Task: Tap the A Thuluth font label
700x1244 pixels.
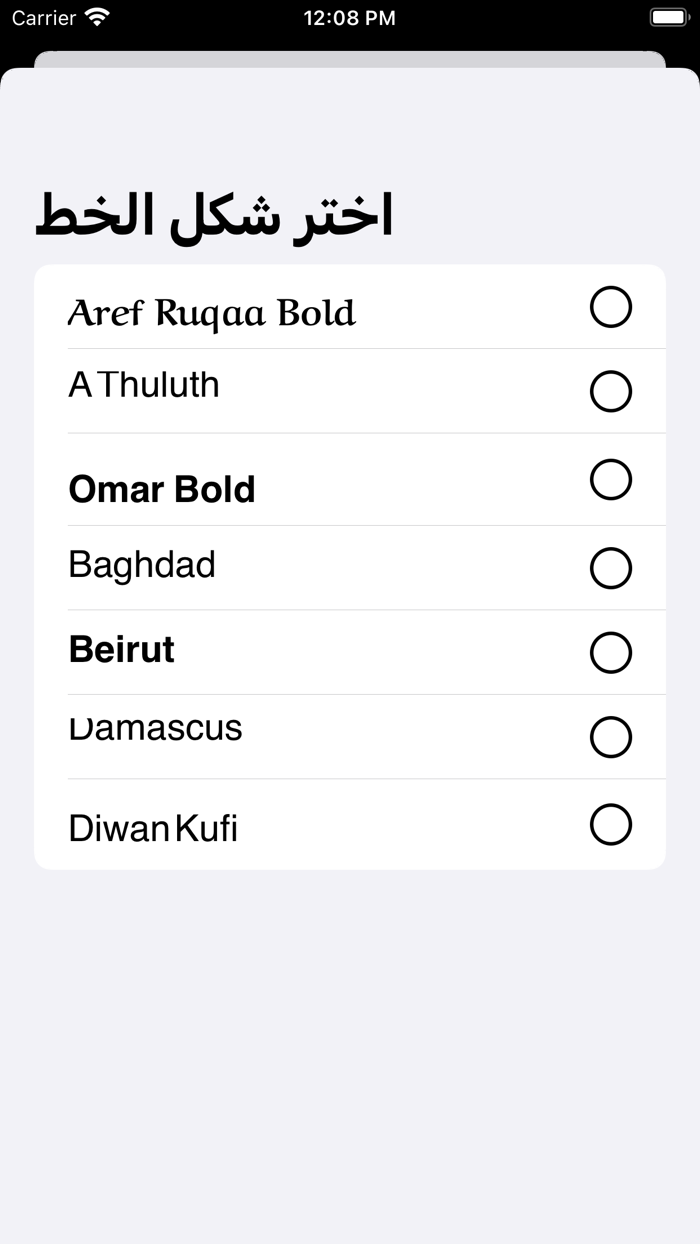Action: pyautogui.click(x=144, y=385)
